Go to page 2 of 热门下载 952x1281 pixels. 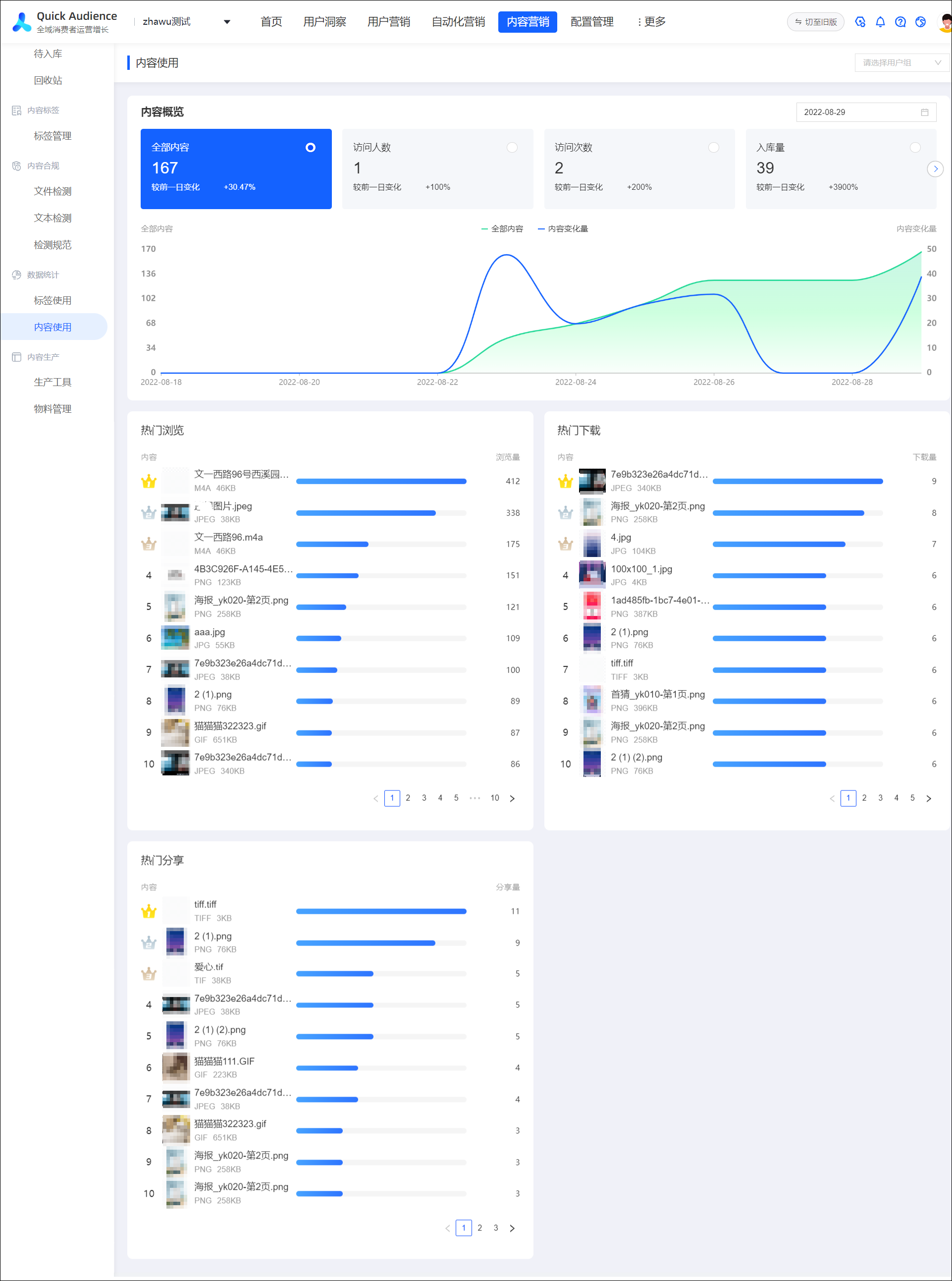coord(864,798)
